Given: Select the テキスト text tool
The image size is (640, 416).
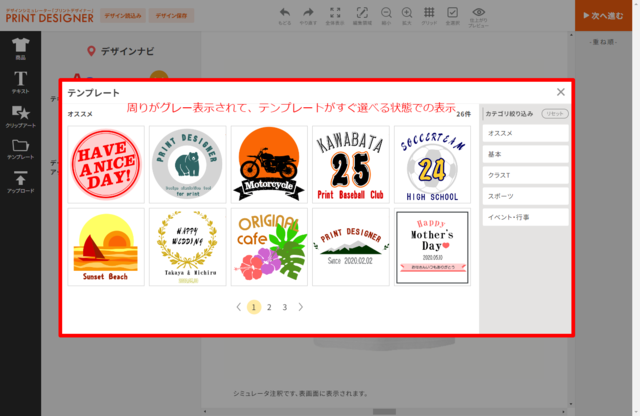Looking at the screenshot, I should pos(20,82).
